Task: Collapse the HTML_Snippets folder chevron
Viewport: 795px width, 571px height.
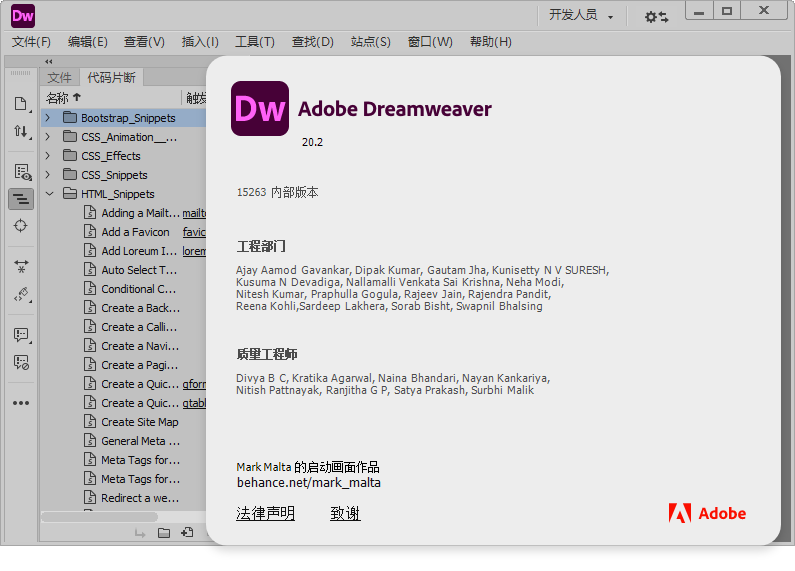Action: click(x=49, y=194)
